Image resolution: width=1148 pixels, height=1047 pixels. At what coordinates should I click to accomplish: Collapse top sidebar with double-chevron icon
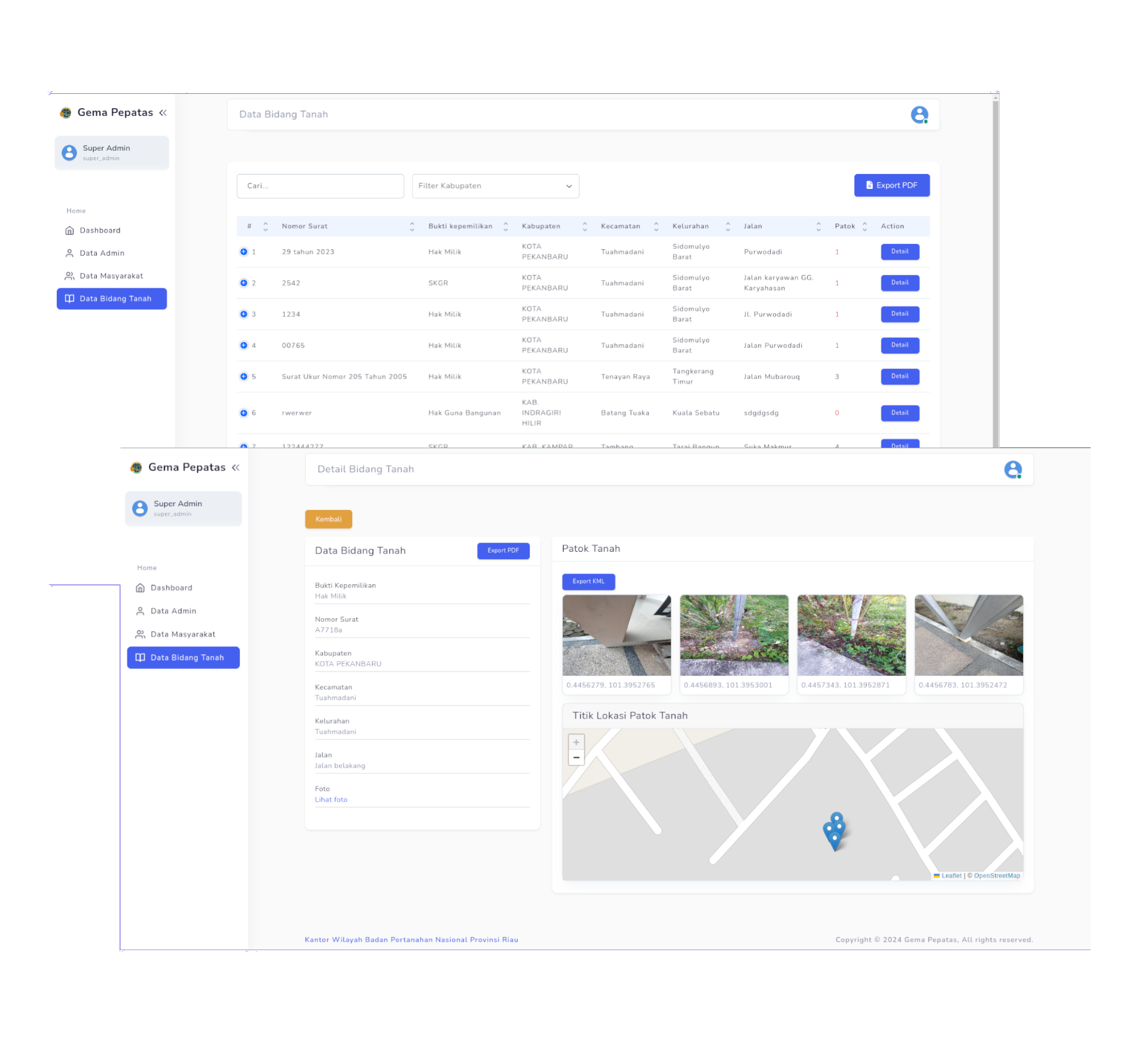pyautogui.click(x=163, y=113)
